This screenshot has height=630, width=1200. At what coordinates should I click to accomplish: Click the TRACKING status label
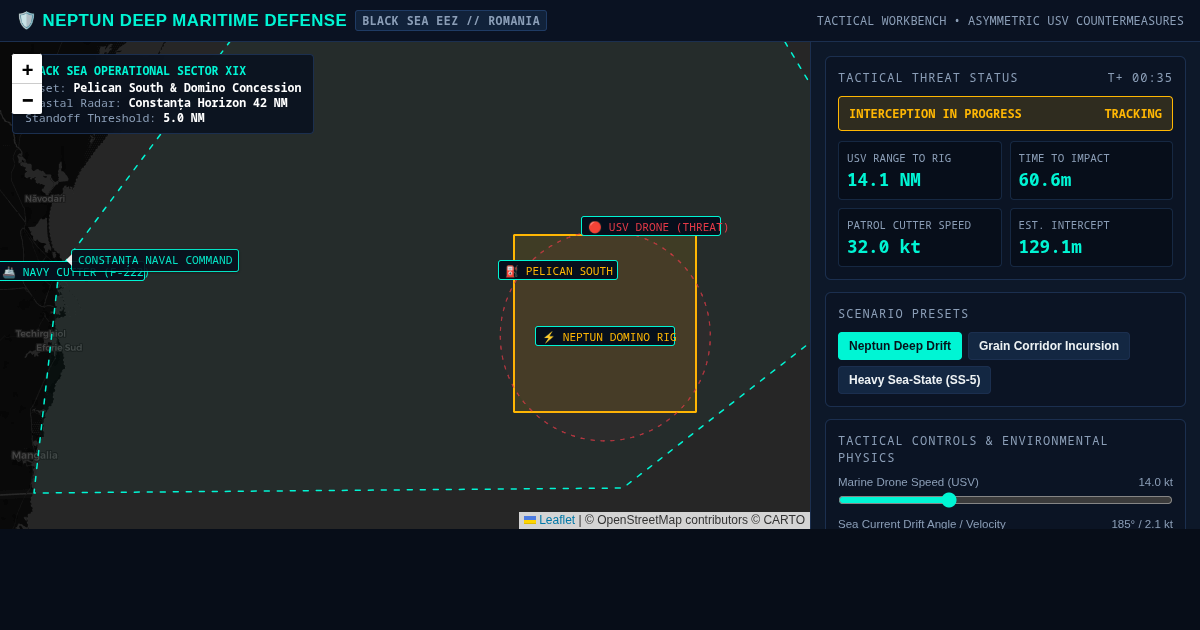coord(1133,114)
